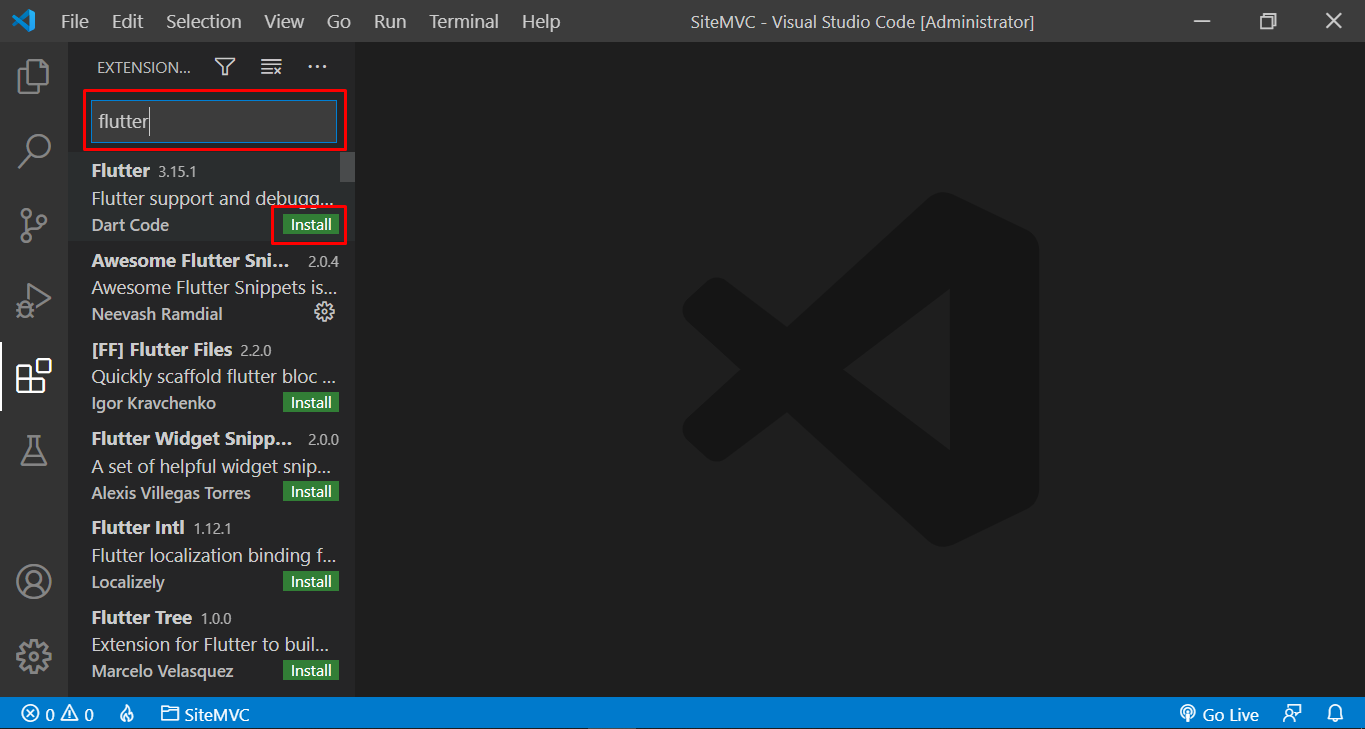Open the Search view icon

point(33,151)
